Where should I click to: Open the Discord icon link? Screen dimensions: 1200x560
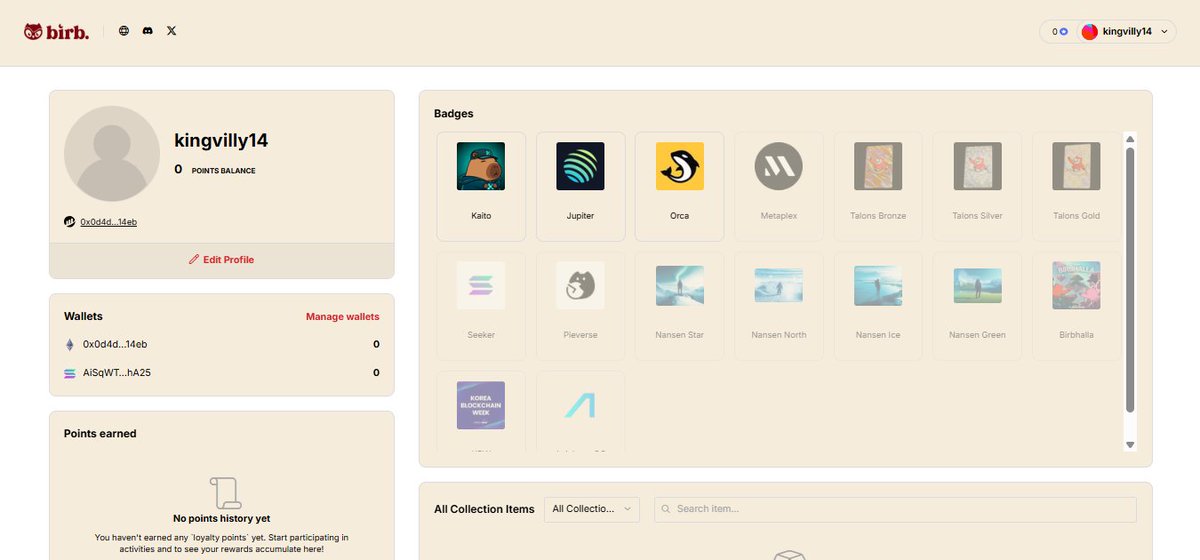click(x=148, y=31)
